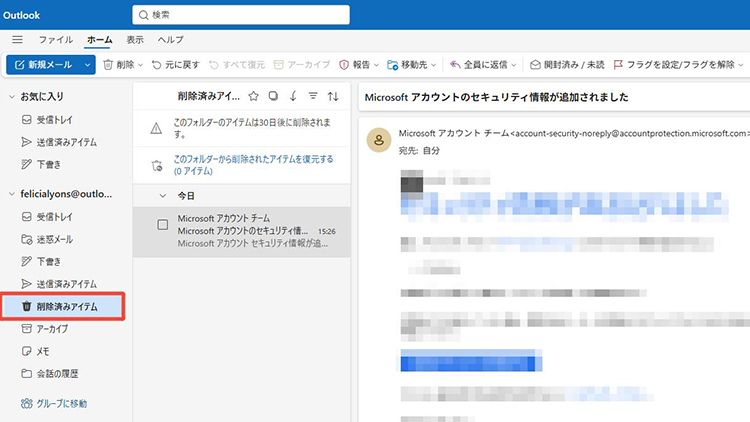Open the hamburger navigation menu
750x422 pixels.
17,39
